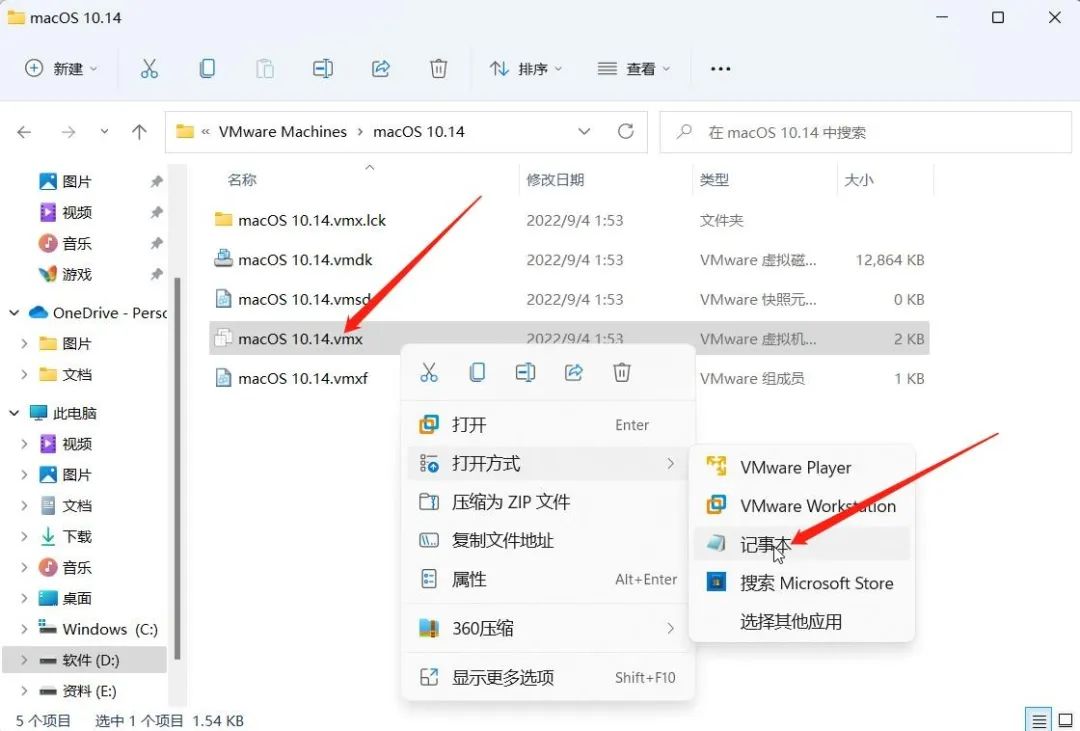
Task: Open the address bar history dropdown
Action: (584, 132)
